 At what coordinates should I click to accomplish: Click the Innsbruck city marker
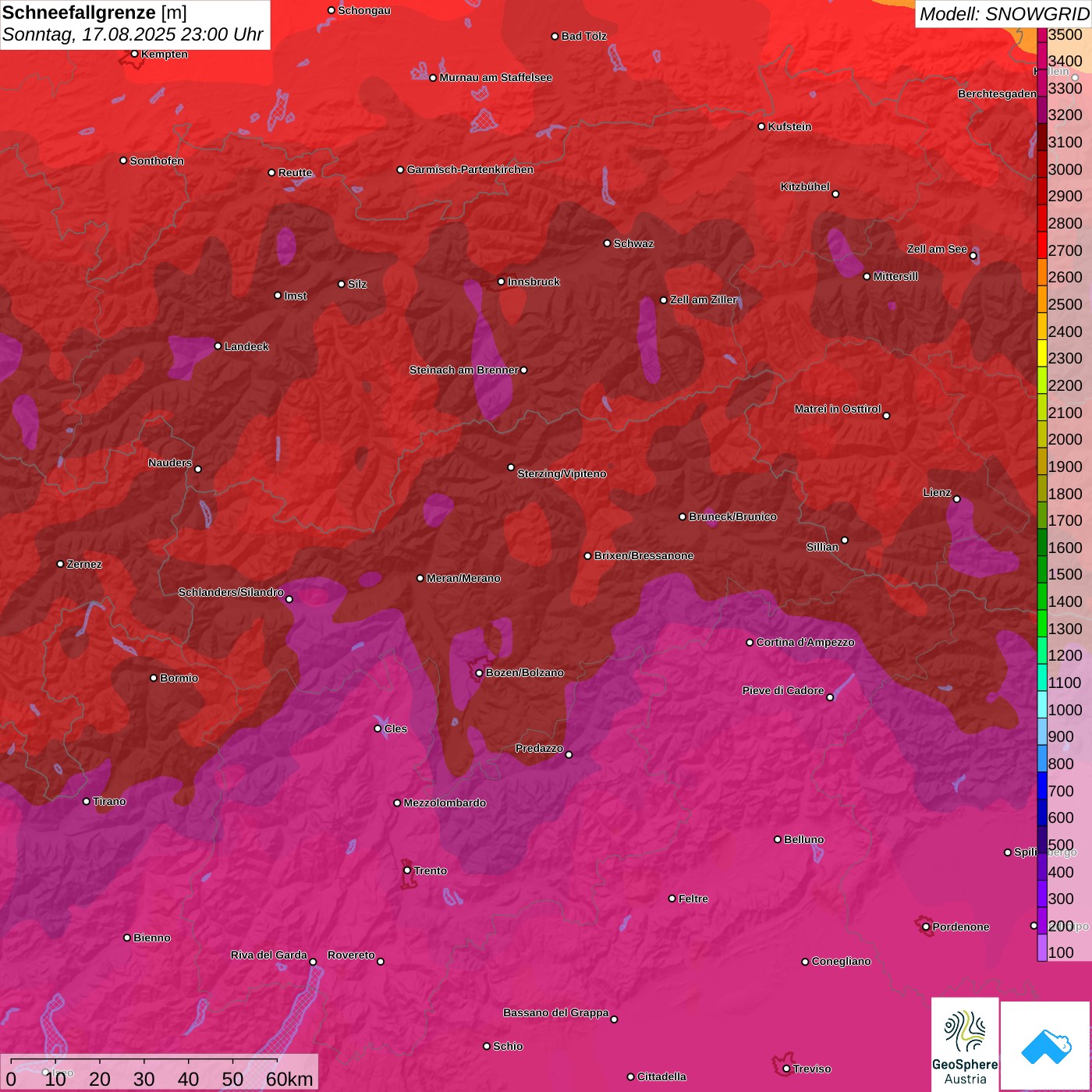(x=501, y=282)
